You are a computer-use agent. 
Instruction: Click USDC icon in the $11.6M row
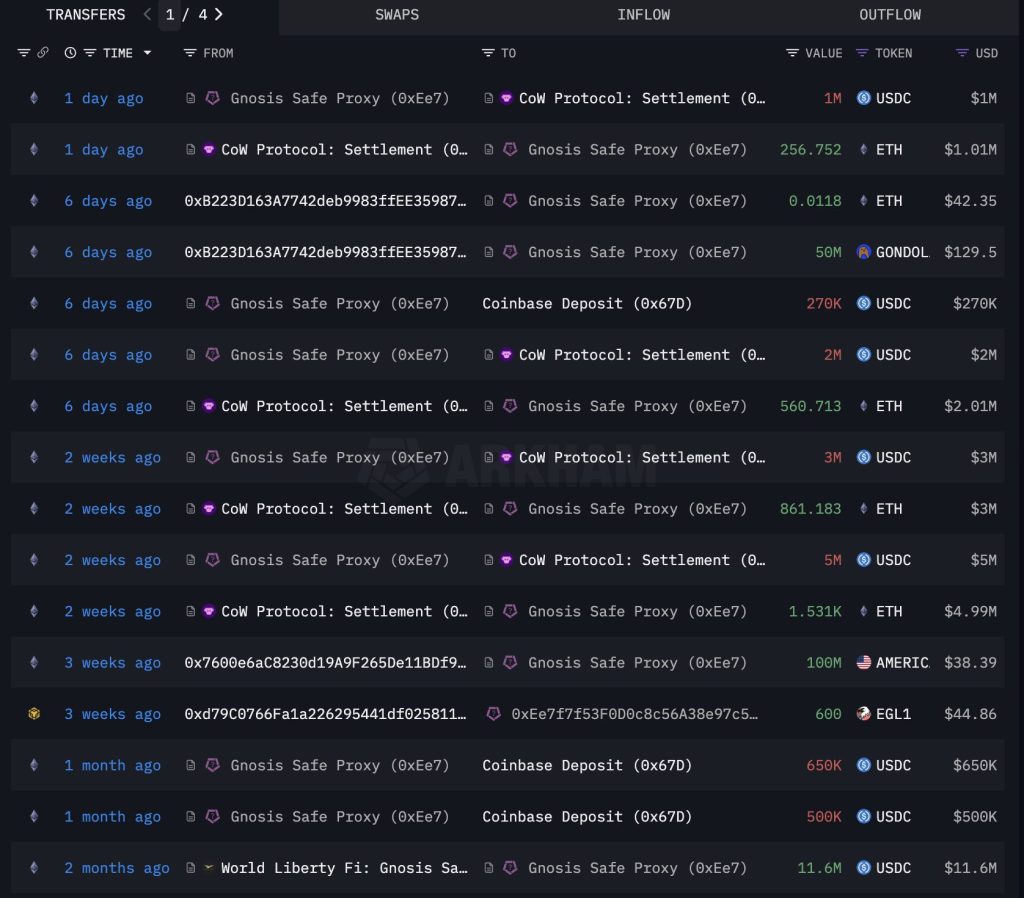pyautogui.click(x=864, y=868)
